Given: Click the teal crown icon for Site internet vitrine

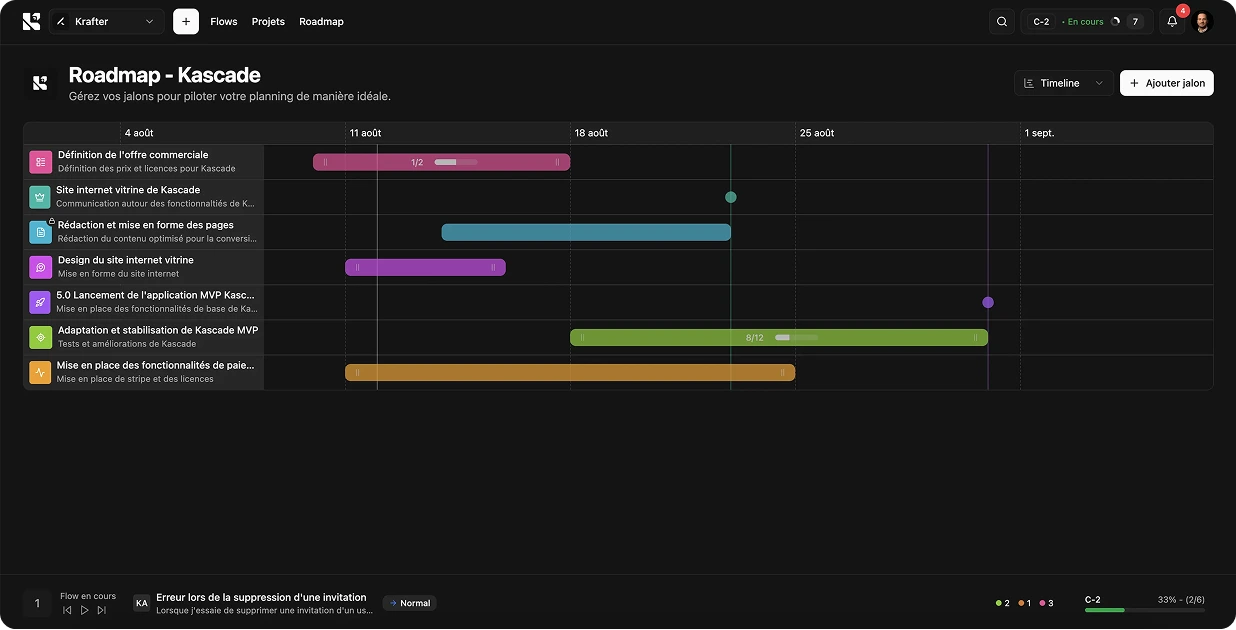Looking at the screenshot, I should (40, 197).
